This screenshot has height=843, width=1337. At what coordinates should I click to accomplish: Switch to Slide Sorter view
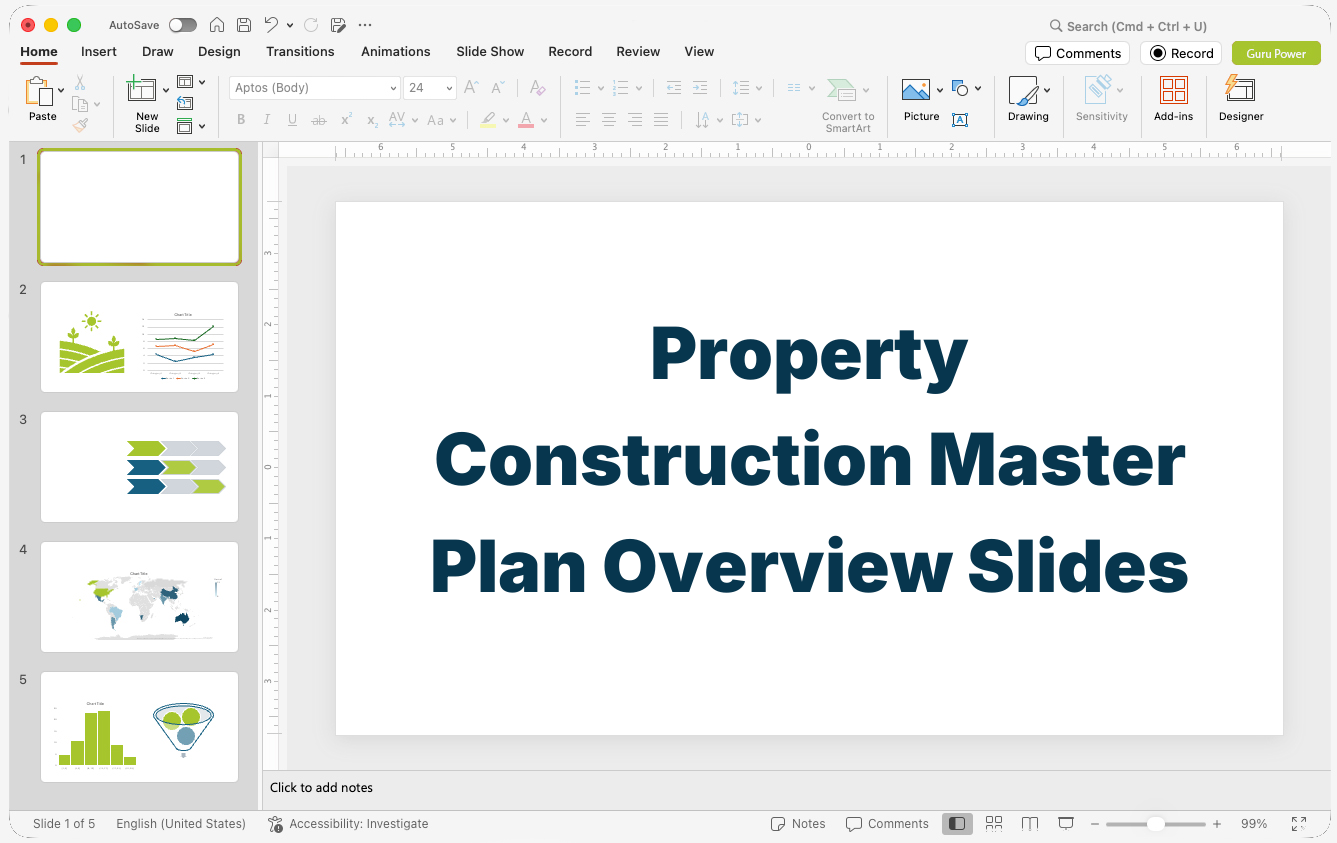tap(994, 824)
